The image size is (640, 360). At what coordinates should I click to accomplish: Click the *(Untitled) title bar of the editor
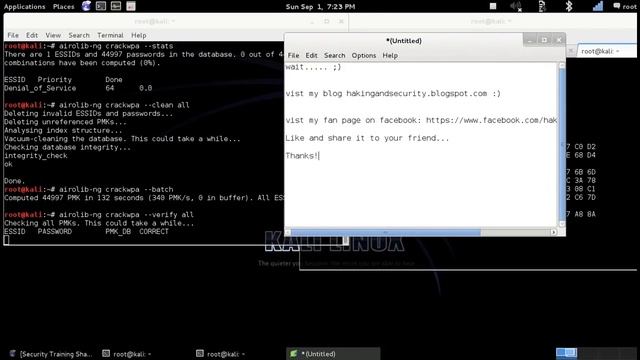click(404, 40)
